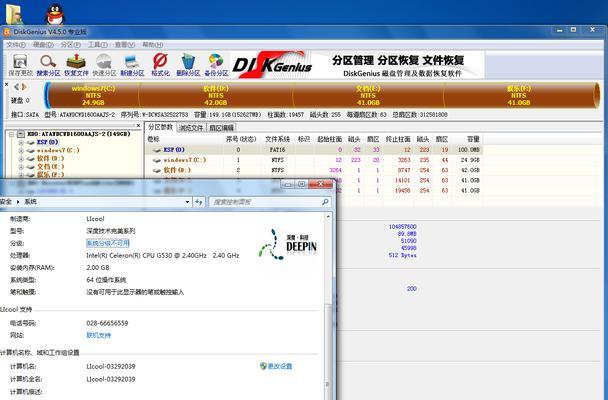Viewport: 608px width, 400px height.
Task: Go to the next disk arrow
Action: [x=24, y=87]
